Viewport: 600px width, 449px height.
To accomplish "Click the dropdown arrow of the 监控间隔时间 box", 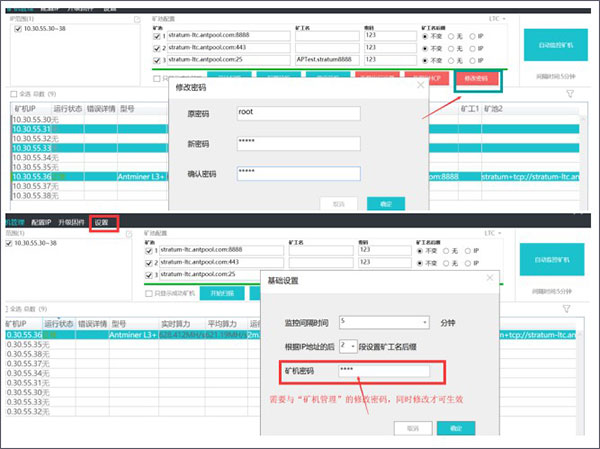I will click(x=424, y=322).
